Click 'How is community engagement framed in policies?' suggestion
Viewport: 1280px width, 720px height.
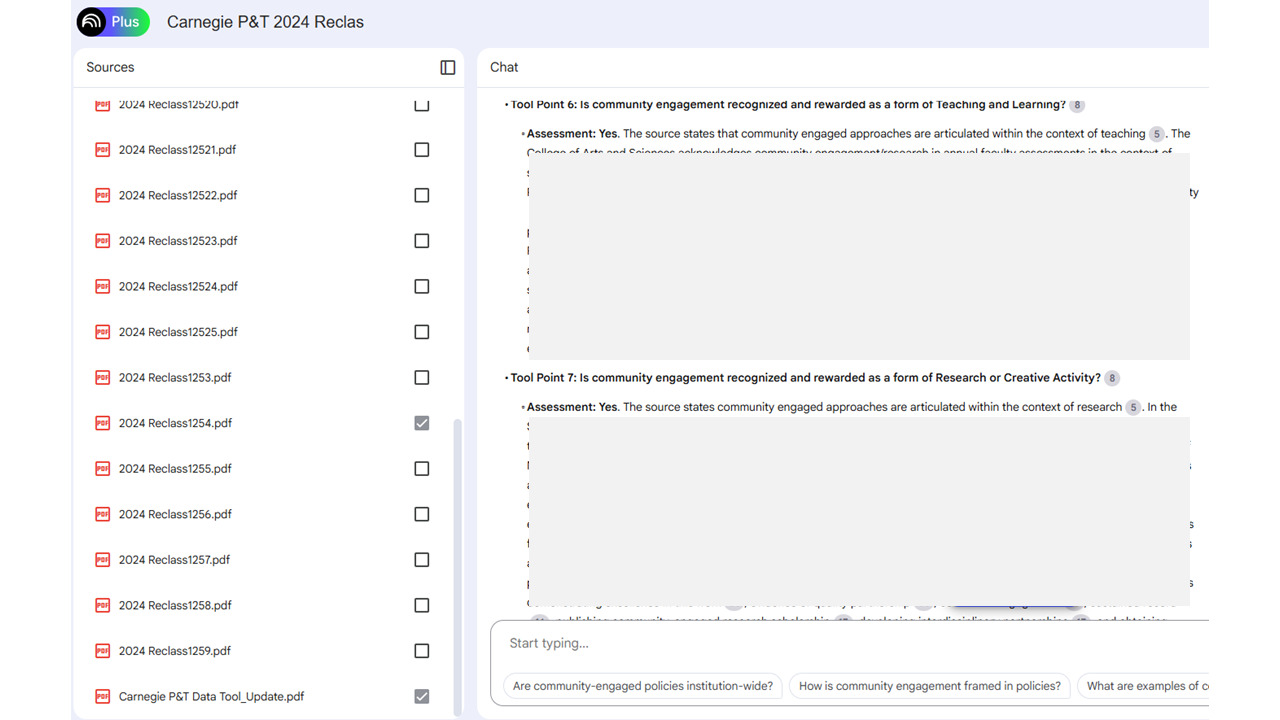point(929,686)
